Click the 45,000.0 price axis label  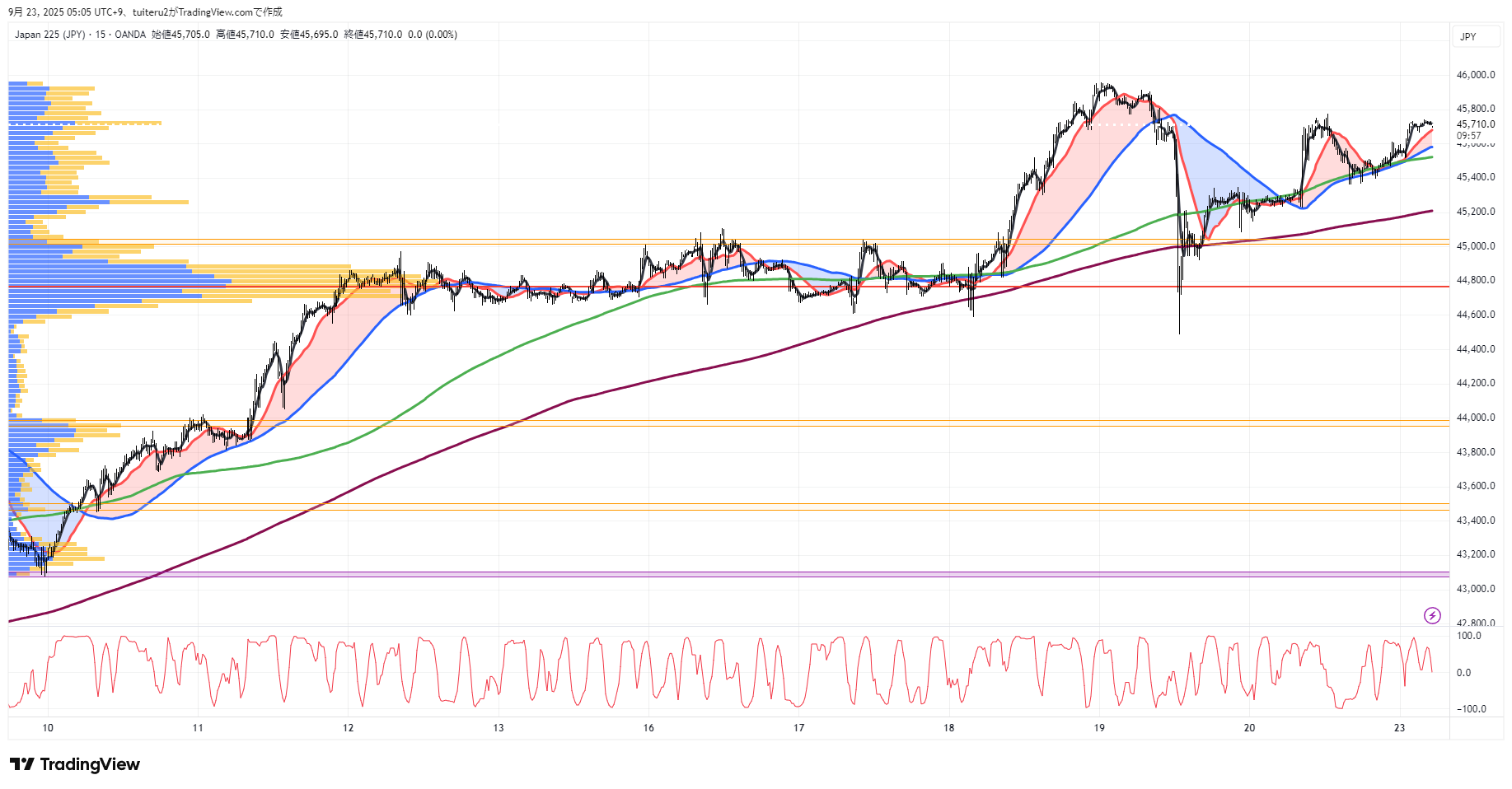[1476, 246]
